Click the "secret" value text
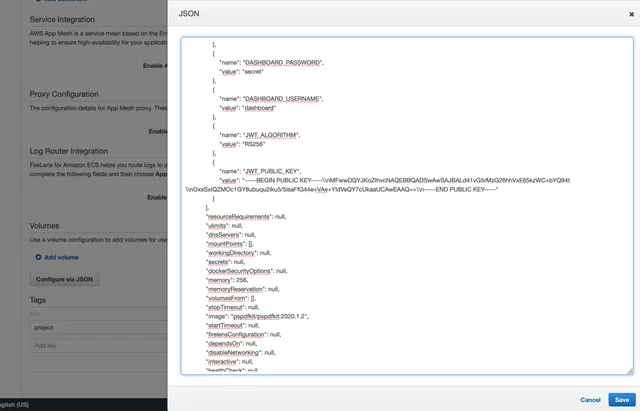 (253, 71)
